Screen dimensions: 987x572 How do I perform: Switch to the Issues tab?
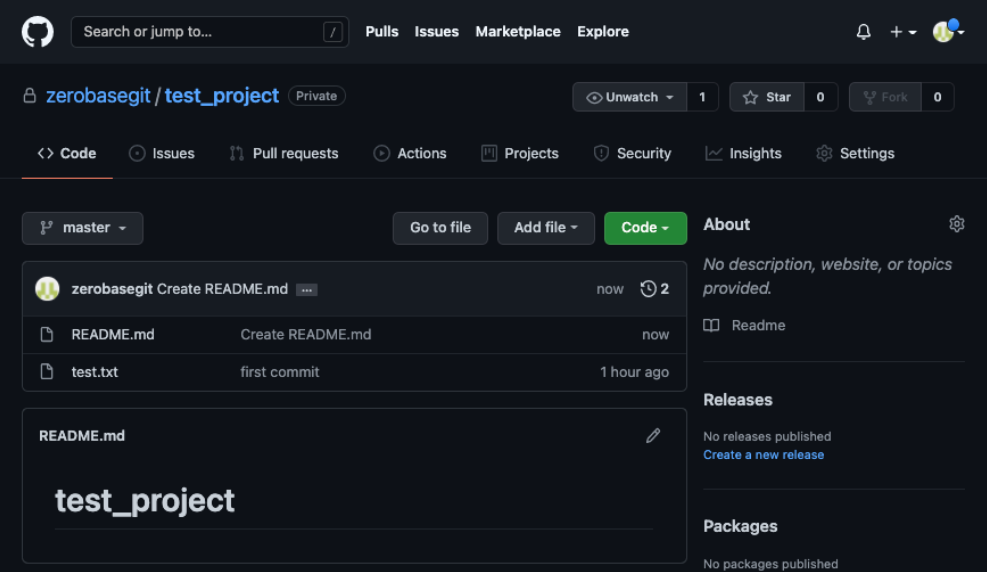coord(162,153)
